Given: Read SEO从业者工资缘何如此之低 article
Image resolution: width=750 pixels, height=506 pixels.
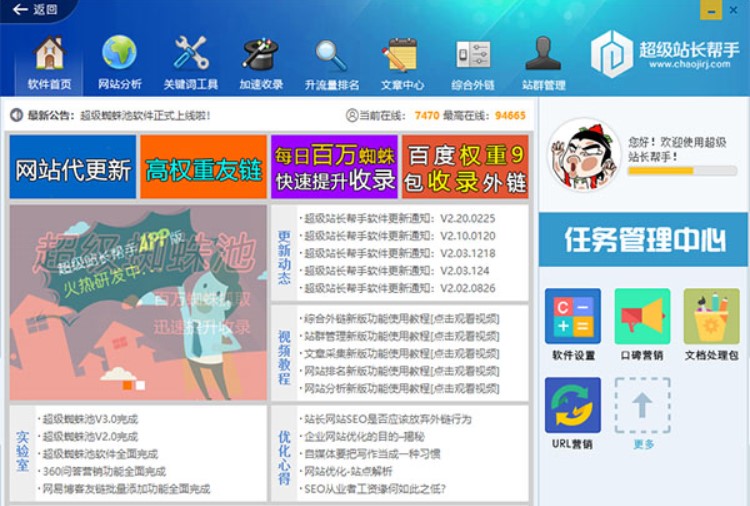Looking at the screenshot, I should point(375,489).
